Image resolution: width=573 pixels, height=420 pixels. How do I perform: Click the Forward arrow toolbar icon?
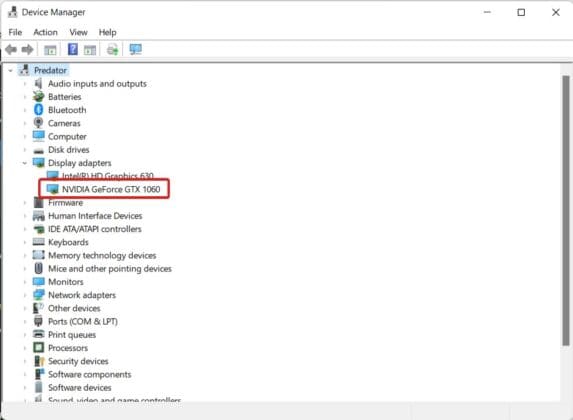tap(28, 49)
